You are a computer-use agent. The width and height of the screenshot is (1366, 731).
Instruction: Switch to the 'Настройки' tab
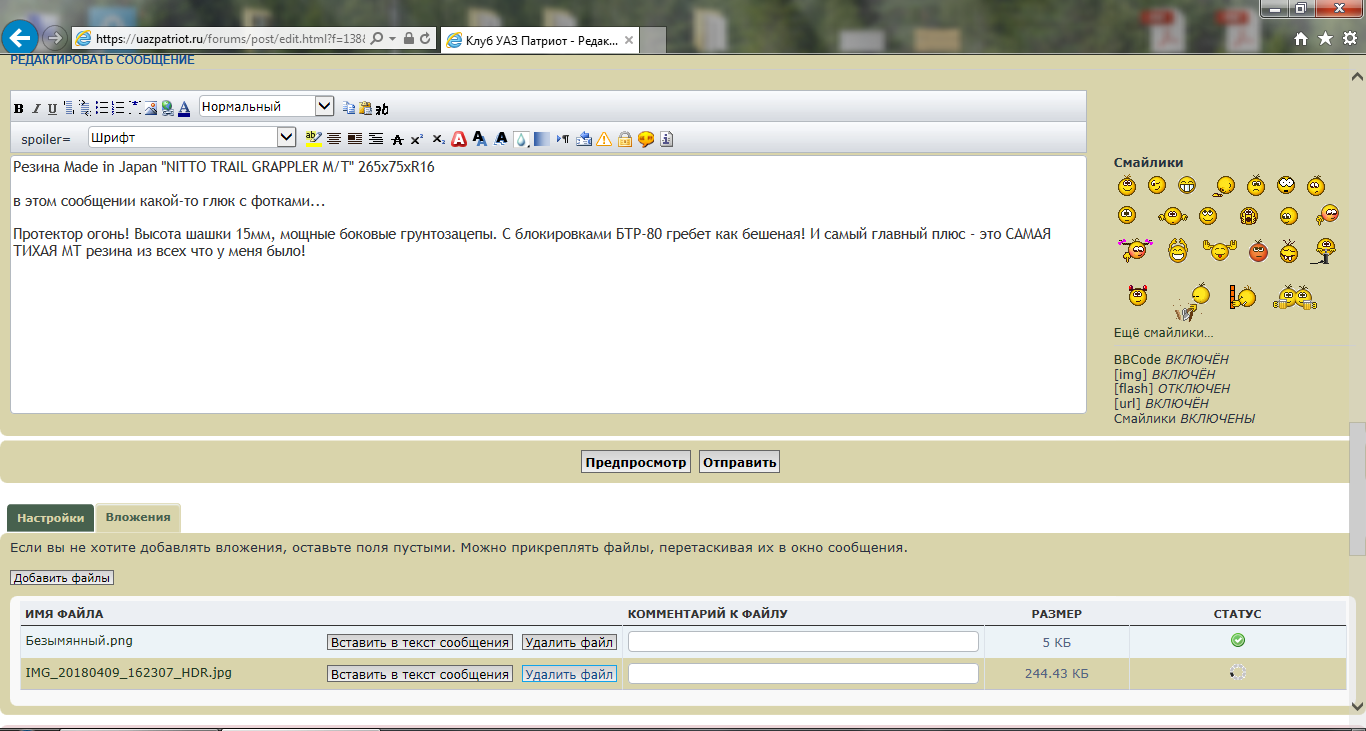click(50, 518)
